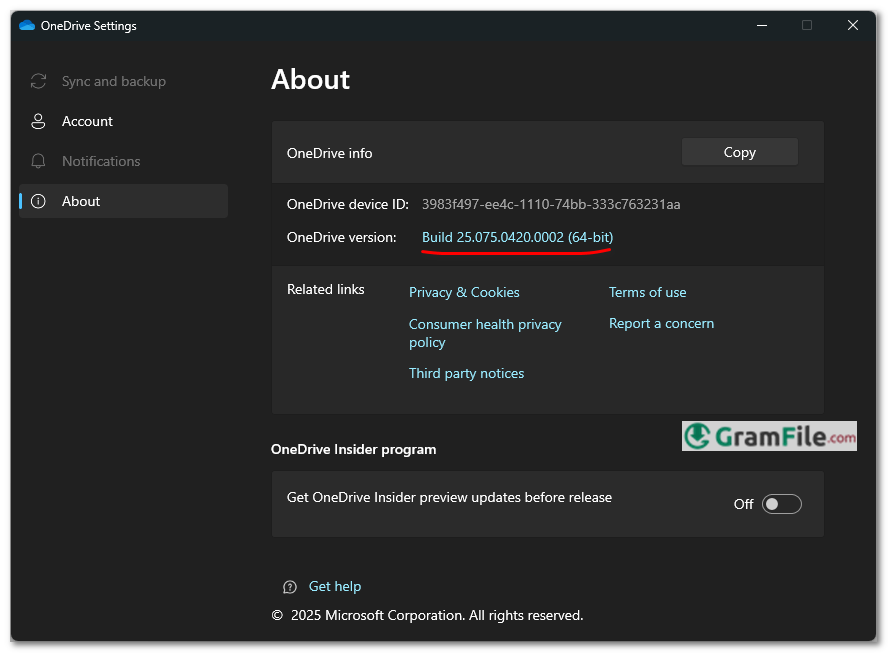Close the OneDrive Settings window
888x653 pixels.
[x=852, y=25]
